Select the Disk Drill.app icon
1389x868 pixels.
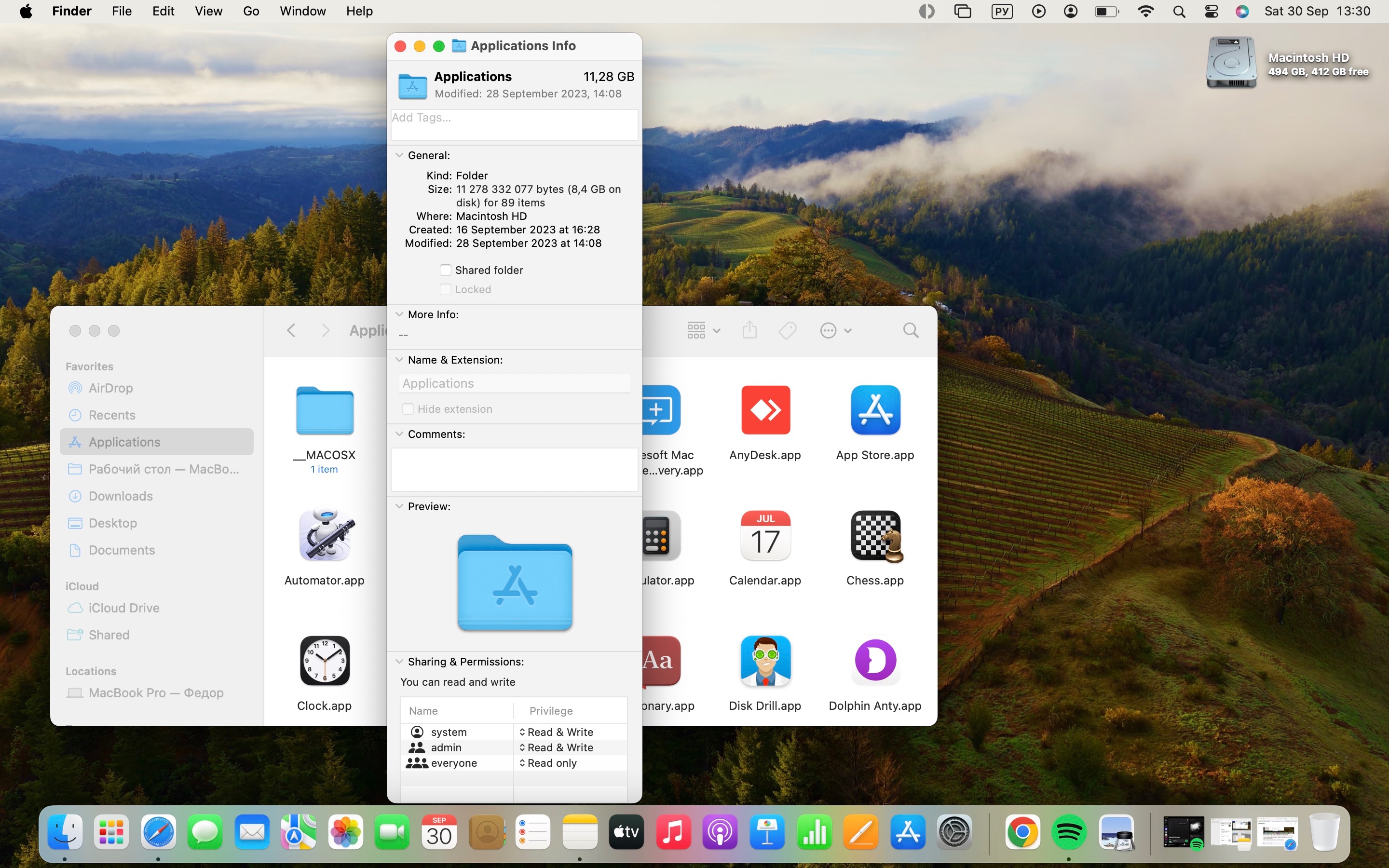[x=765, y=661]
